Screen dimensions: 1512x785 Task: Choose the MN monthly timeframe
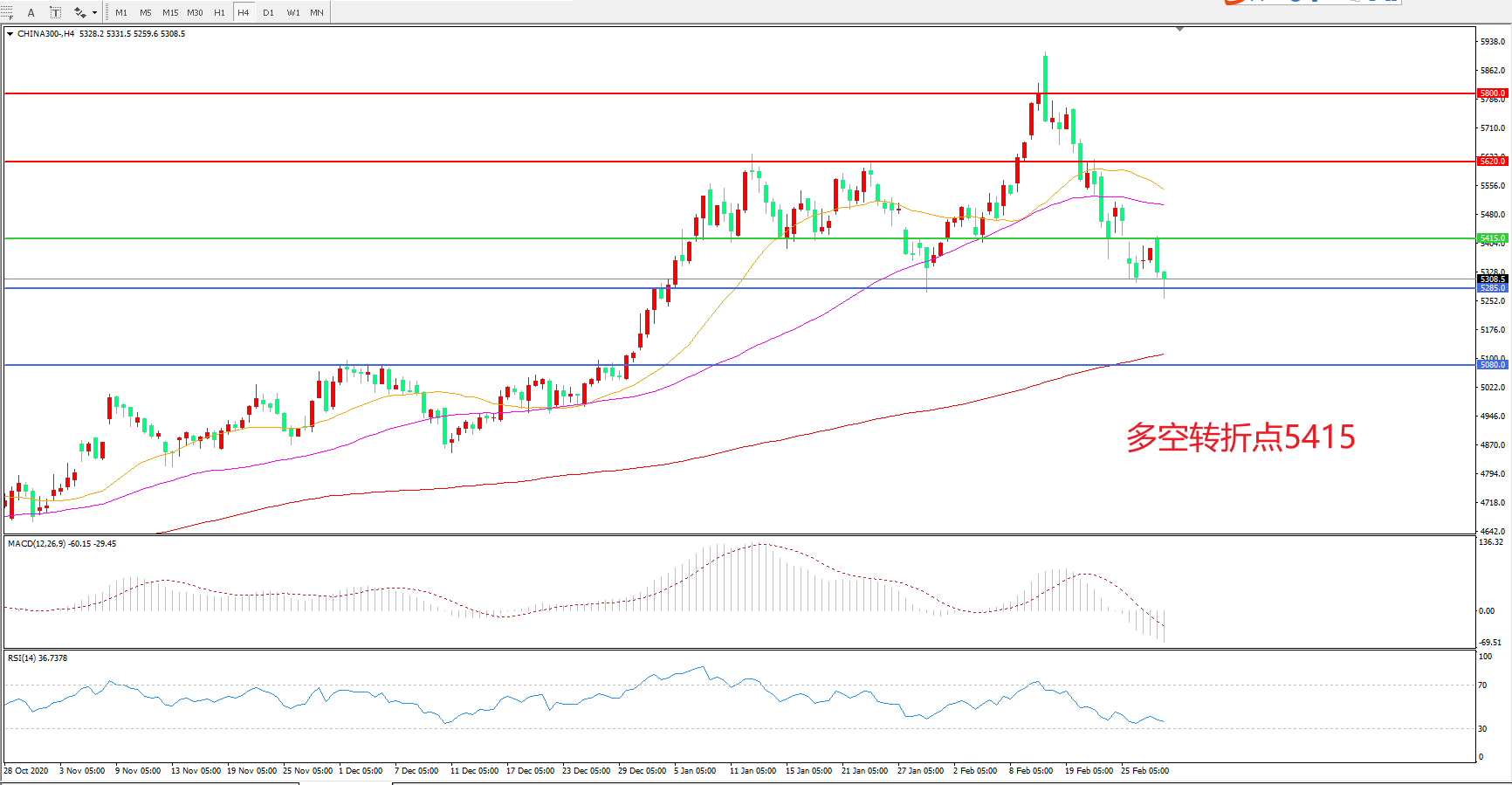(317, 12)
